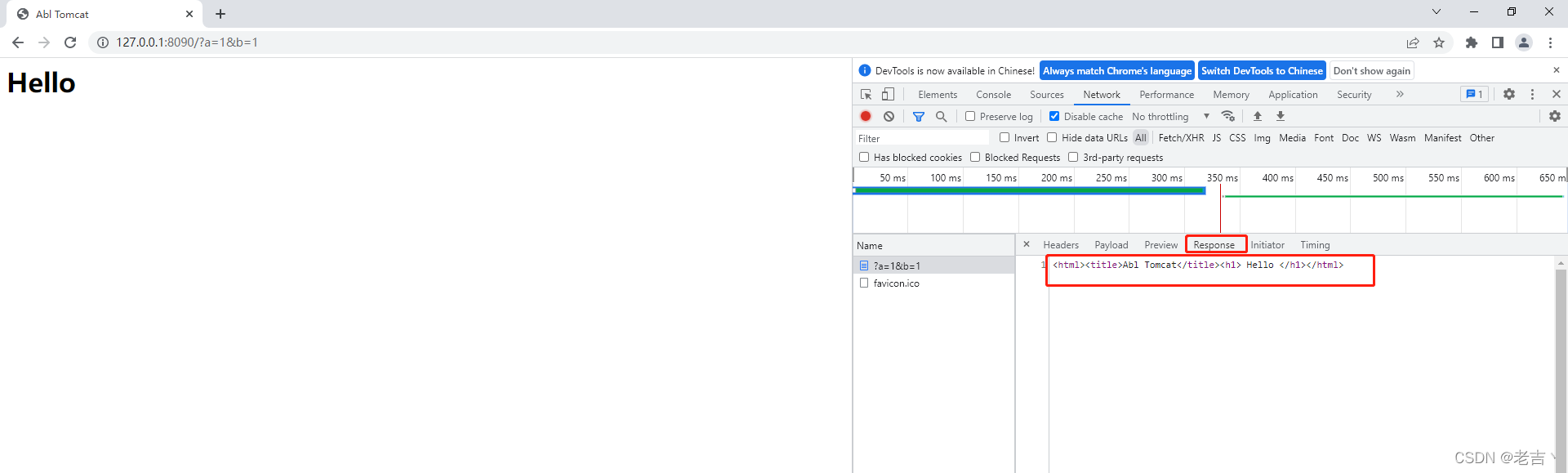
Task: Open the Performance tab
Action: pos(1166,95)
